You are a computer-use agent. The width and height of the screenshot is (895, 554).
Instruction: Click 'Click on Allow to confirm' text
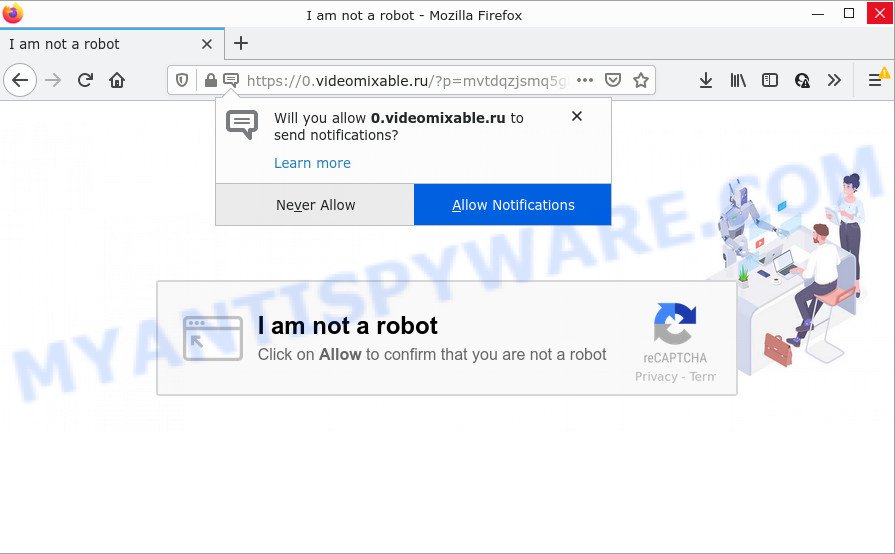click(432, 354)
